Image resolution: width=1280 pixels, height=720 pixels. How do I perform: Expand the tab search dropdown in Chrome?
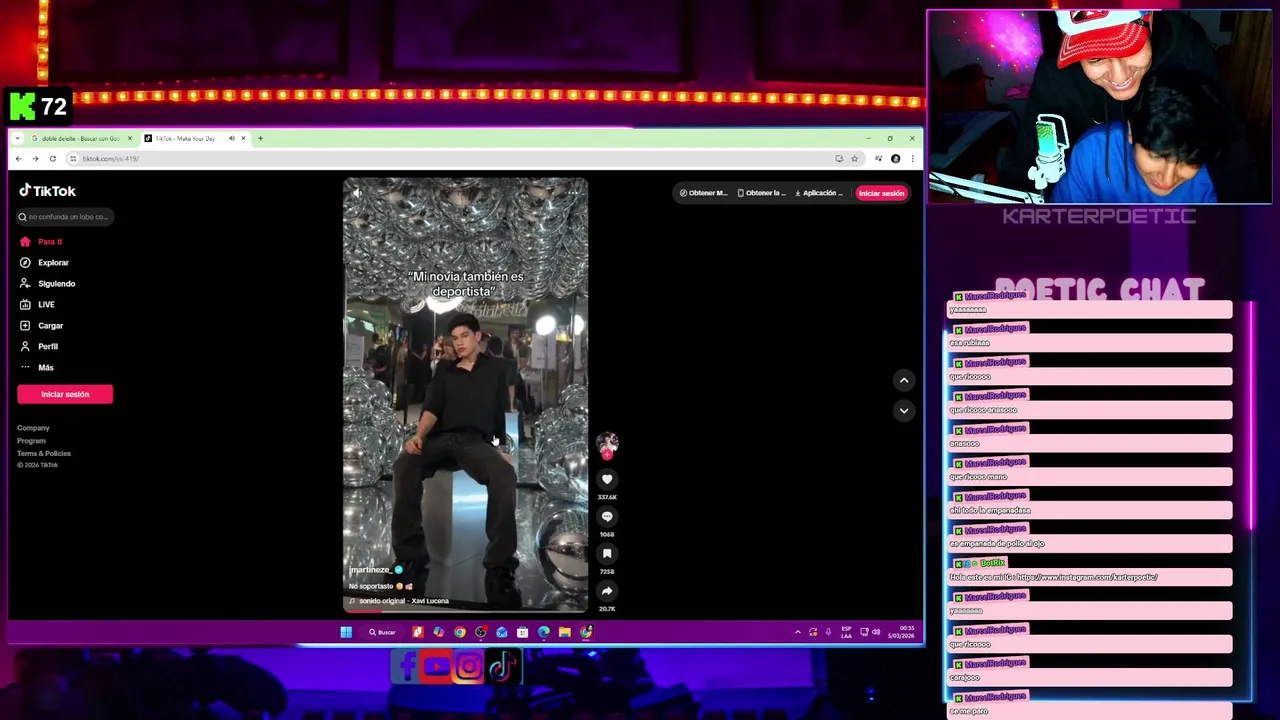tap(17, 138)
